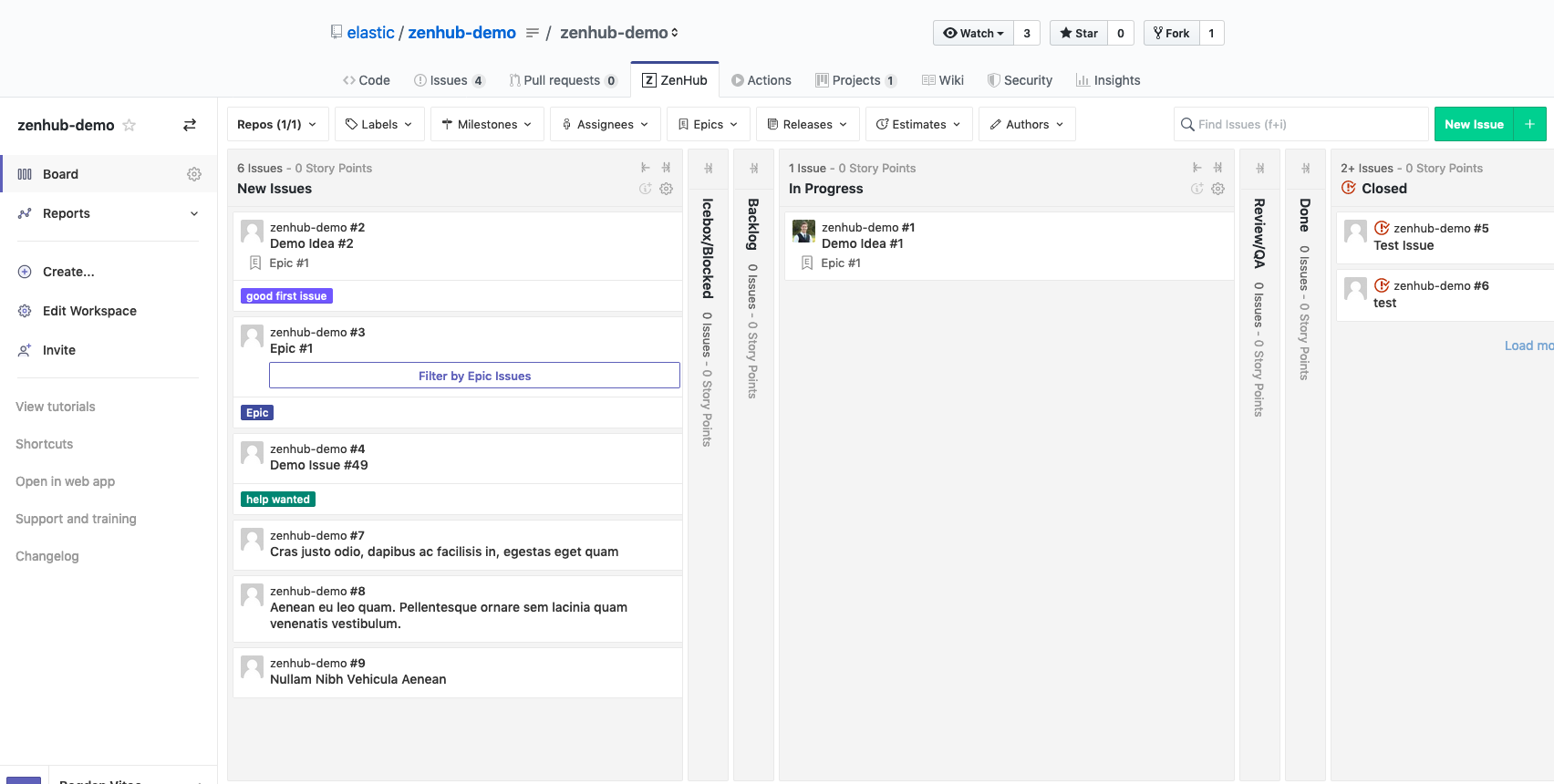
Task: Click Filter by Epic Issues button
Action: (474, 376)
